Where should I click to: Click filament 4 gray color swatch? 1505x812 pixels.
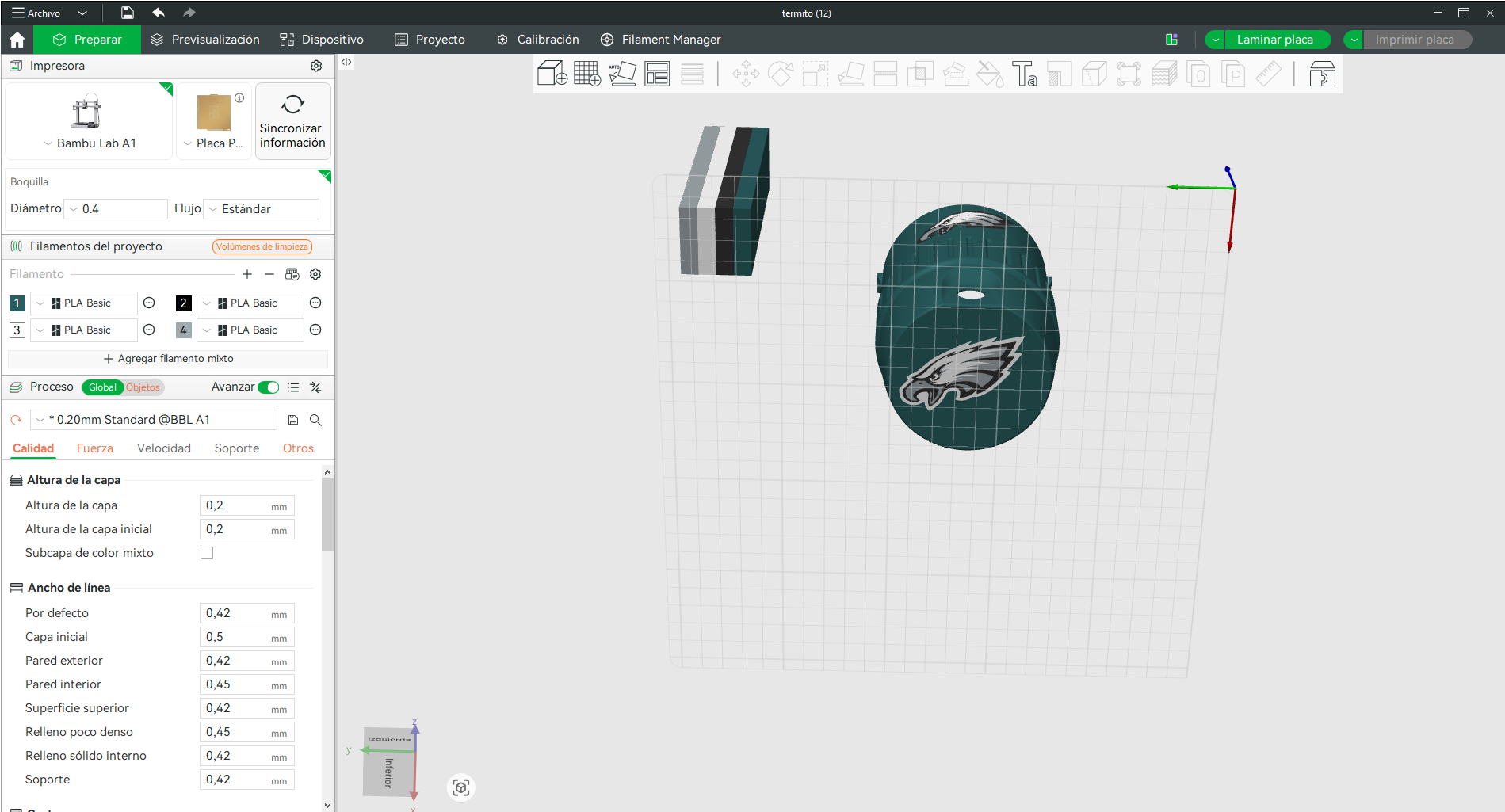click(184, 330)
